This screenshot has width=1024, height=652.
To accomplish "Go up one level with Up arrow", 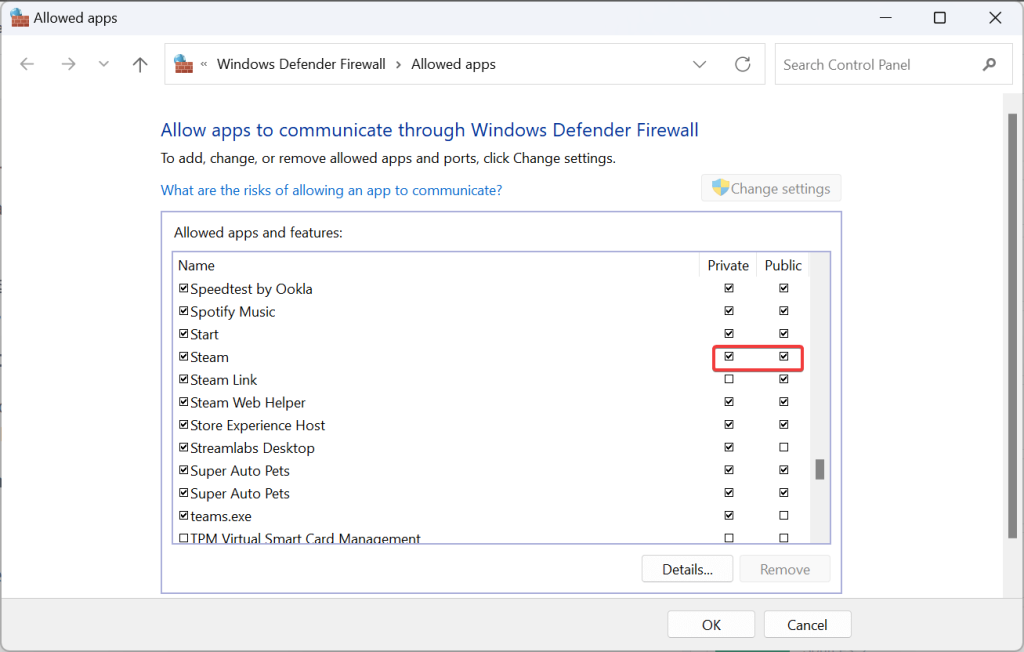I will (x=140, y=64).
